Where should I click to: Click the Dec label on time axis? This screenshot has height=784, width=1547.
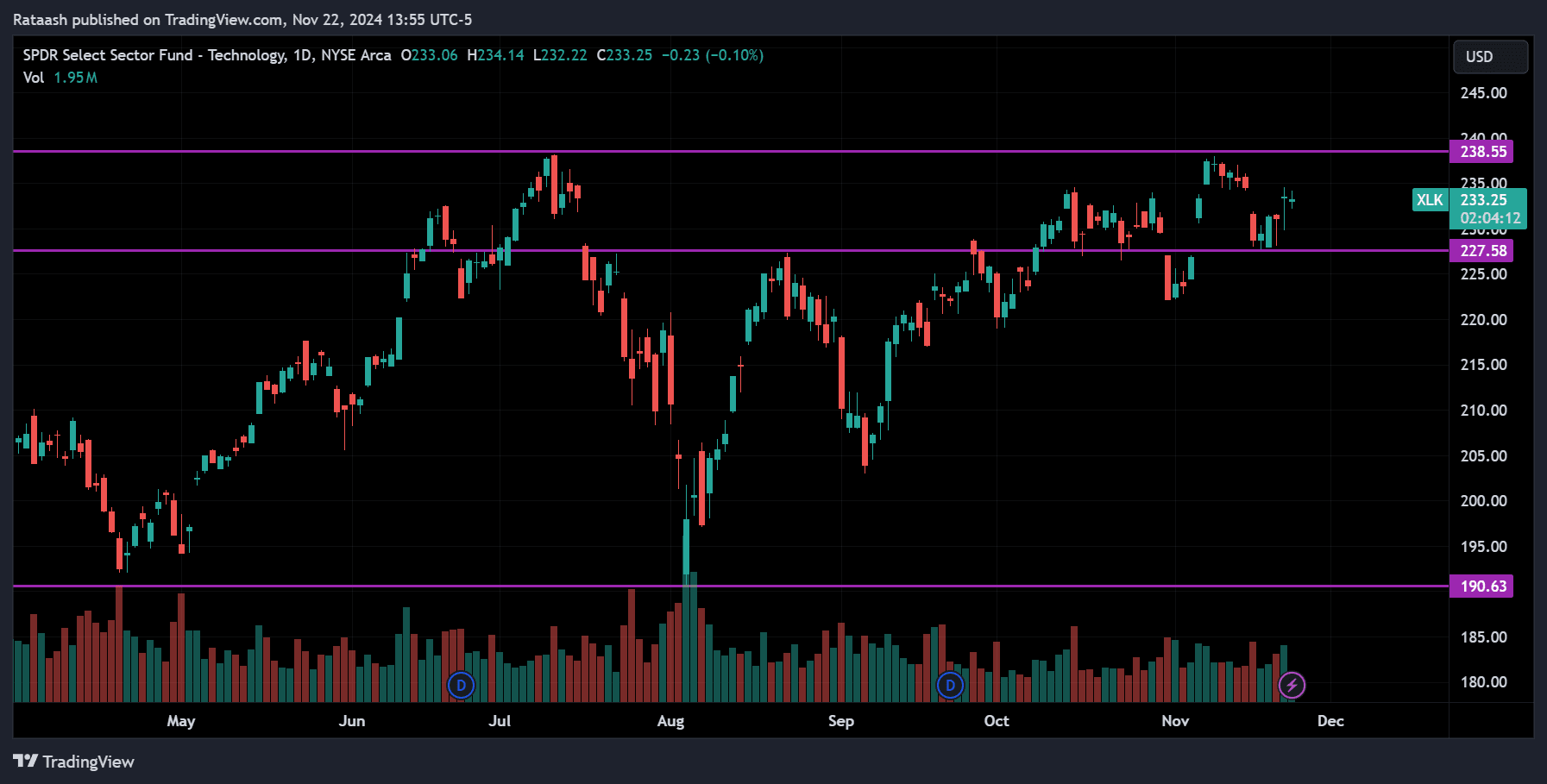click(1330, 721)
